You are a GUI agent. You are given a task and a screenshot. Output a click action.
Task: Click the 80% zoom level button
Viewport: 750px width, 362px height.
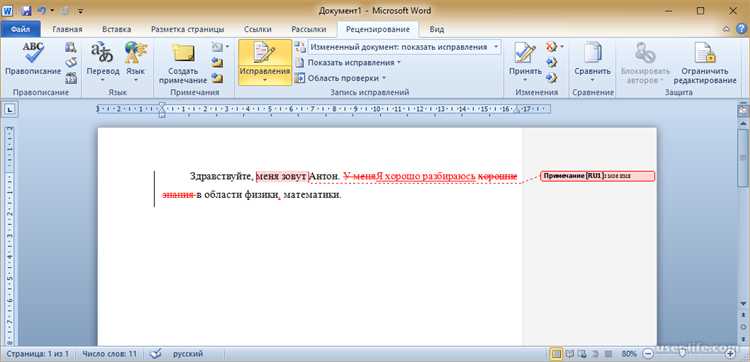(x=629, y=354)
